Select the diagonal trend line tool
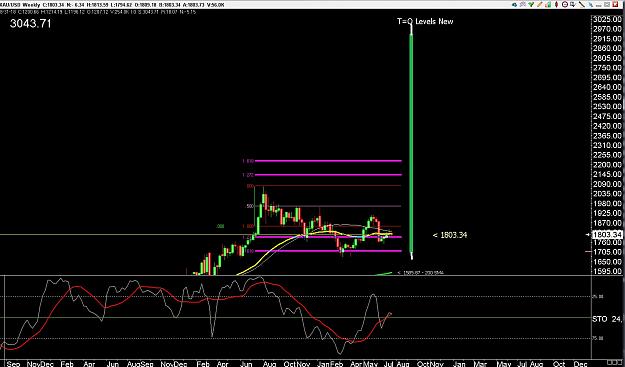 (x=582, y=4)
